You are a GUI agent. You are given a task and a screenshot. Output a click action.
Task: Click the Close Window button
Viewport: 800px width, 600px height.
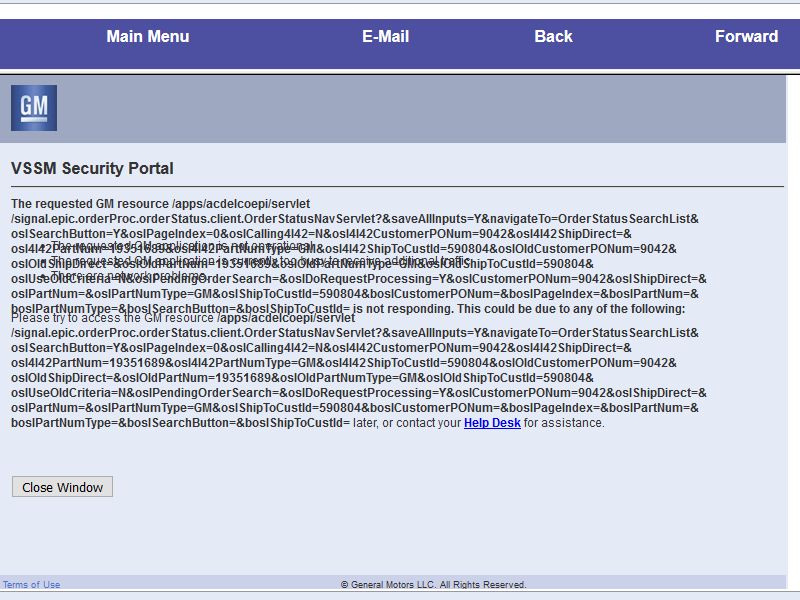point(62,487)
